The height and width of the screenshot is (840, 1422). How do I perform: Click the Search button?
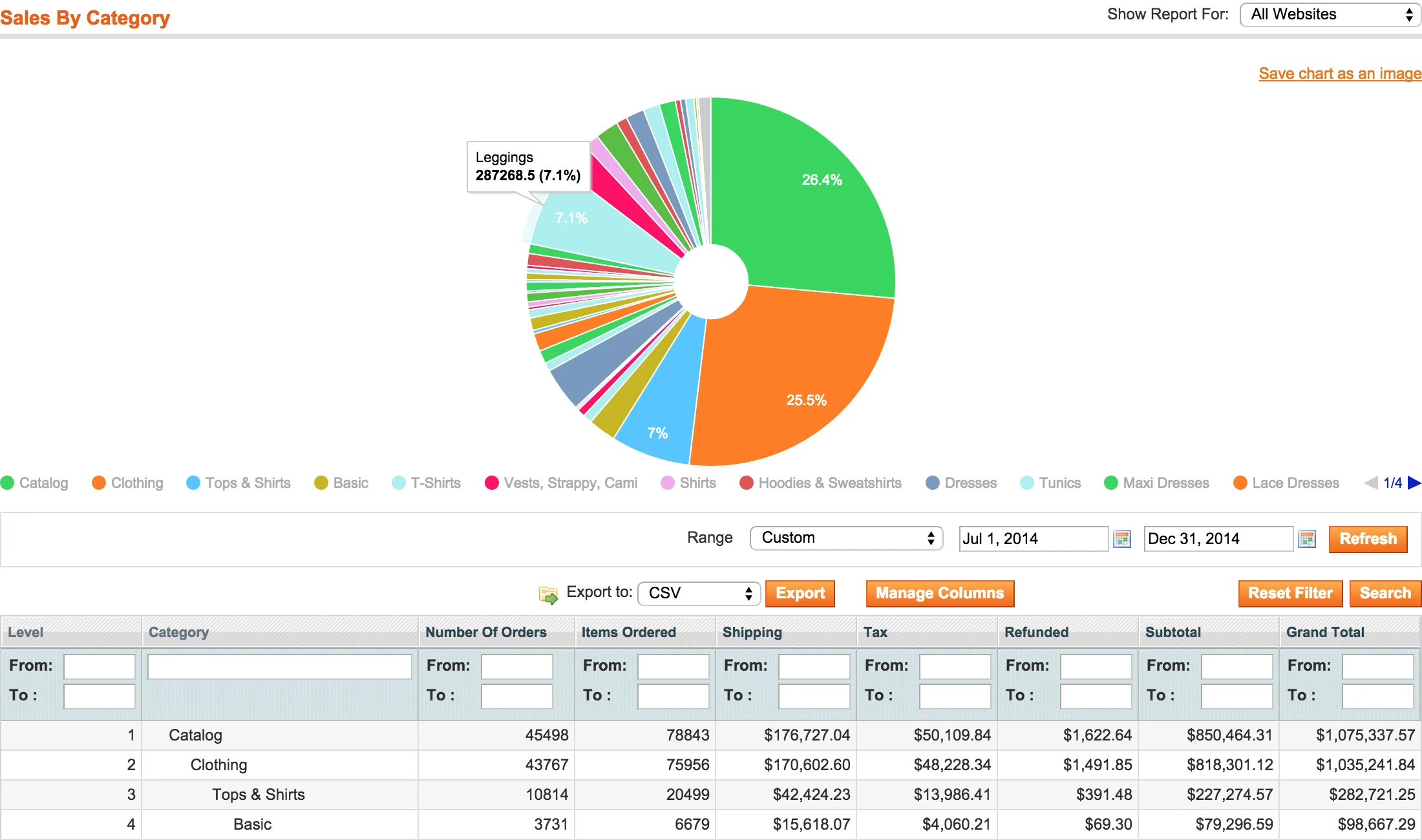(1385, 593)
